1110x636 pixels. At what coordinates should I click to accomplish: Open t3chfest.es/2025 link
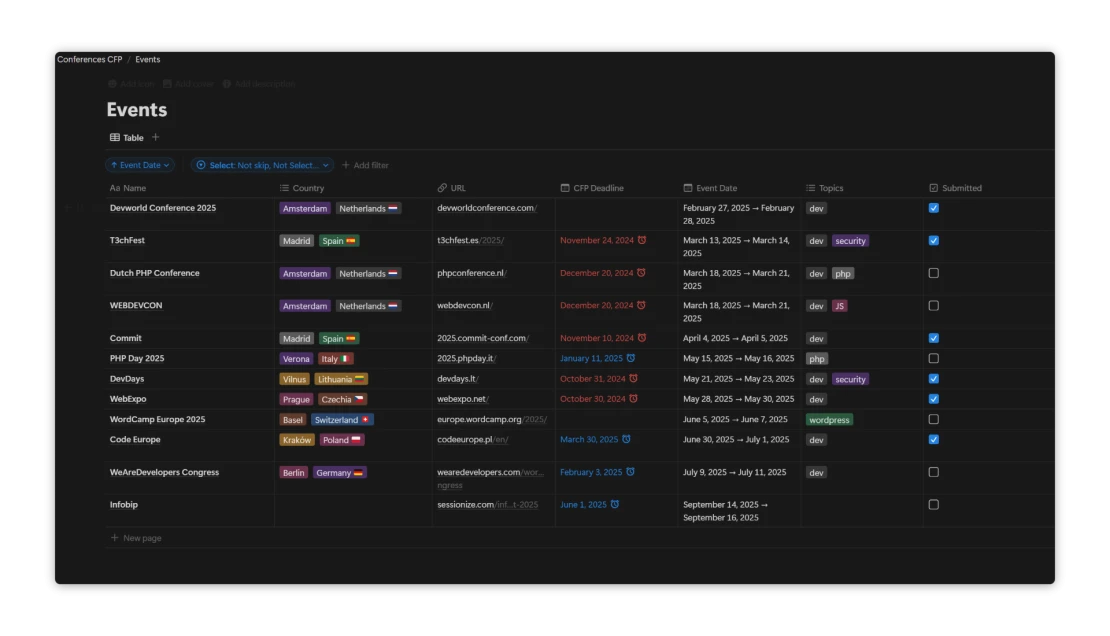(471, 240)
